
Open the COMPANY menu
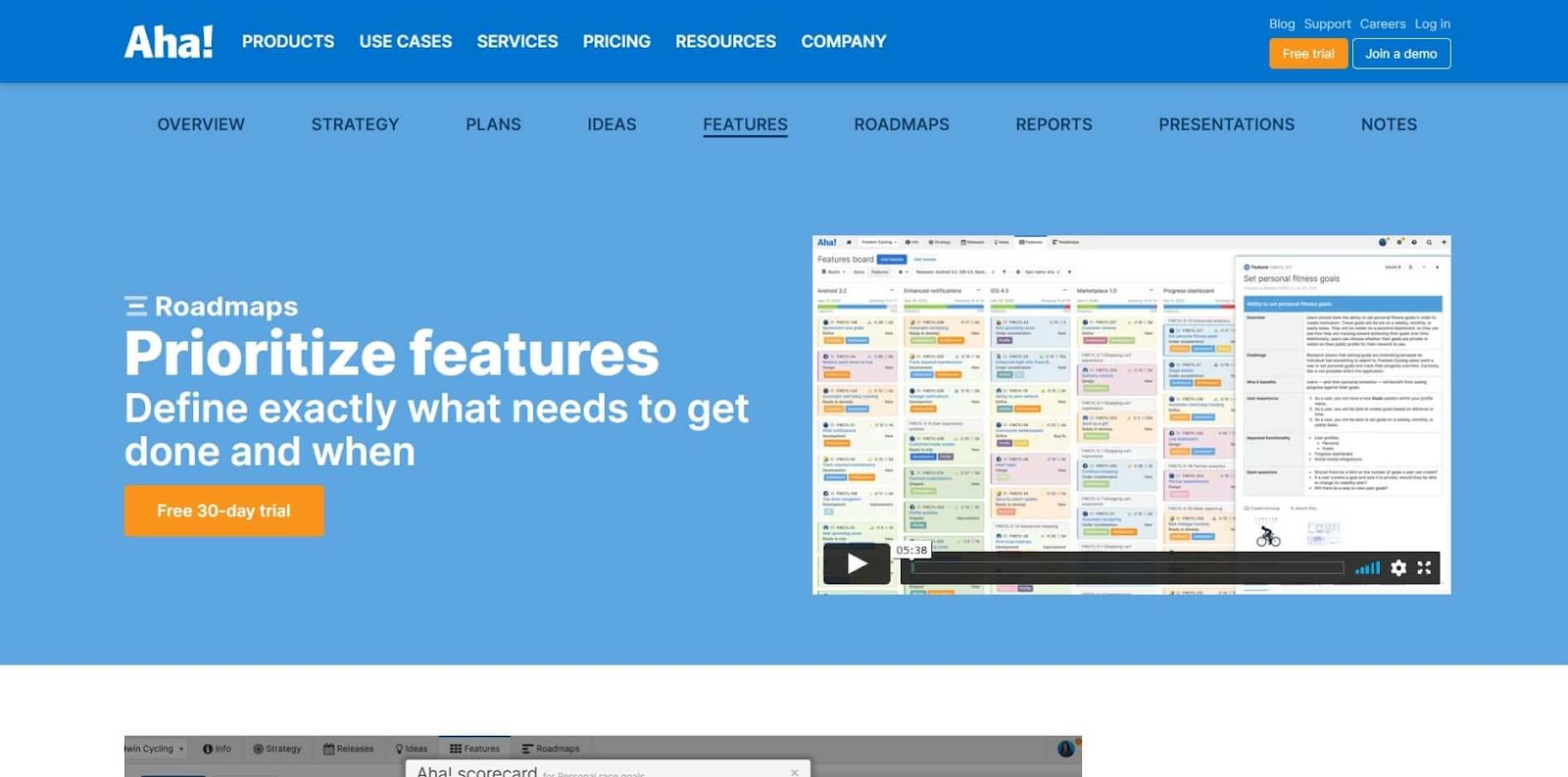point(844,41)
